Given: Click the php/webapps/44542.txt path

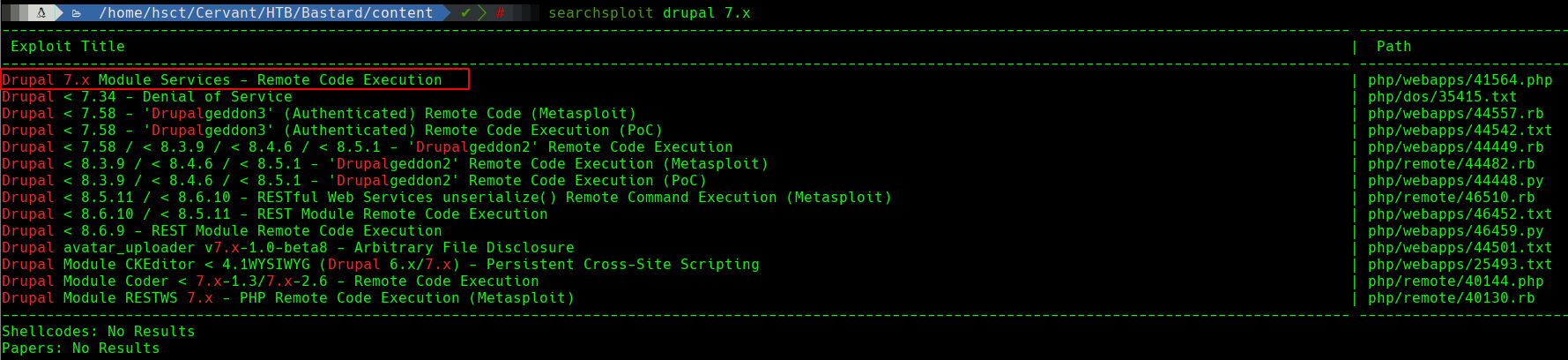Looking at the screenshot, I should pos(1460,130).
